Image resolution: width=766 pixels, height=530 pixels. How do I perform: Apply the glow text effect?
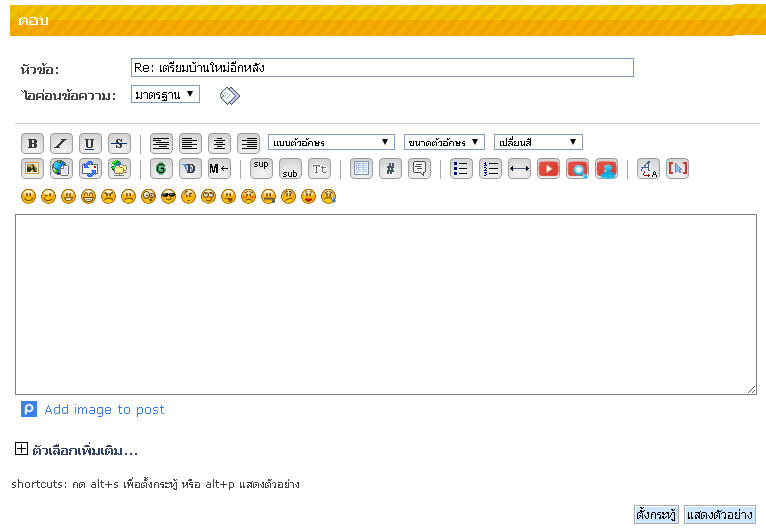[x=161, y=169]
